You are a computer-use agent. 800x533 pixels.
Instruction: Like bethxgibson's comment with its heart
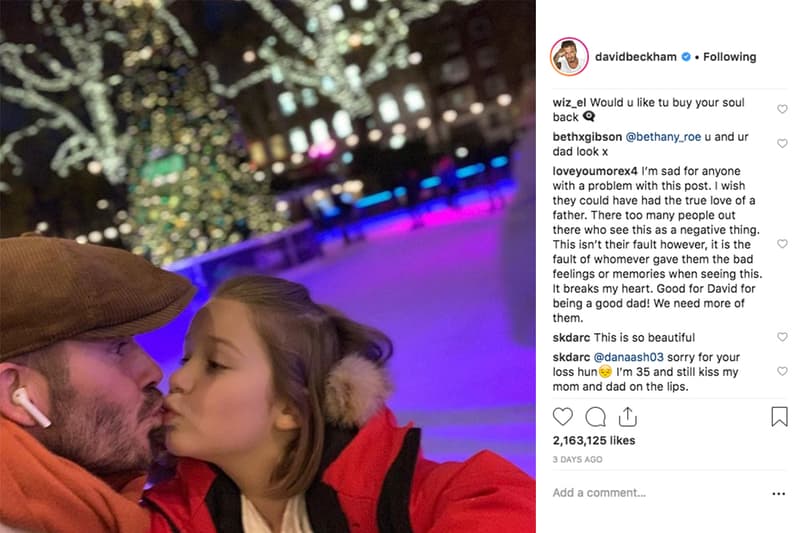pos(782,143)
